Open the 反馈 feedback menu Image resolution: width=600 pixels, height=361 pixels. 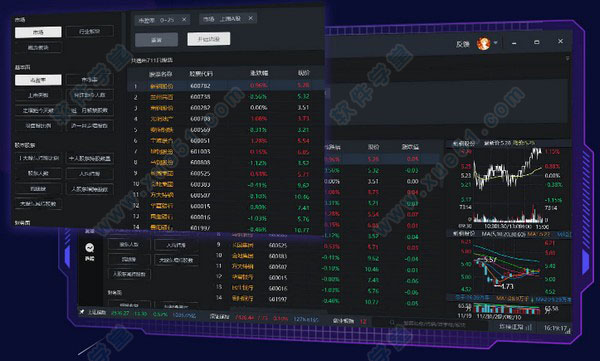pyautogui.click(x=463, y=44)
